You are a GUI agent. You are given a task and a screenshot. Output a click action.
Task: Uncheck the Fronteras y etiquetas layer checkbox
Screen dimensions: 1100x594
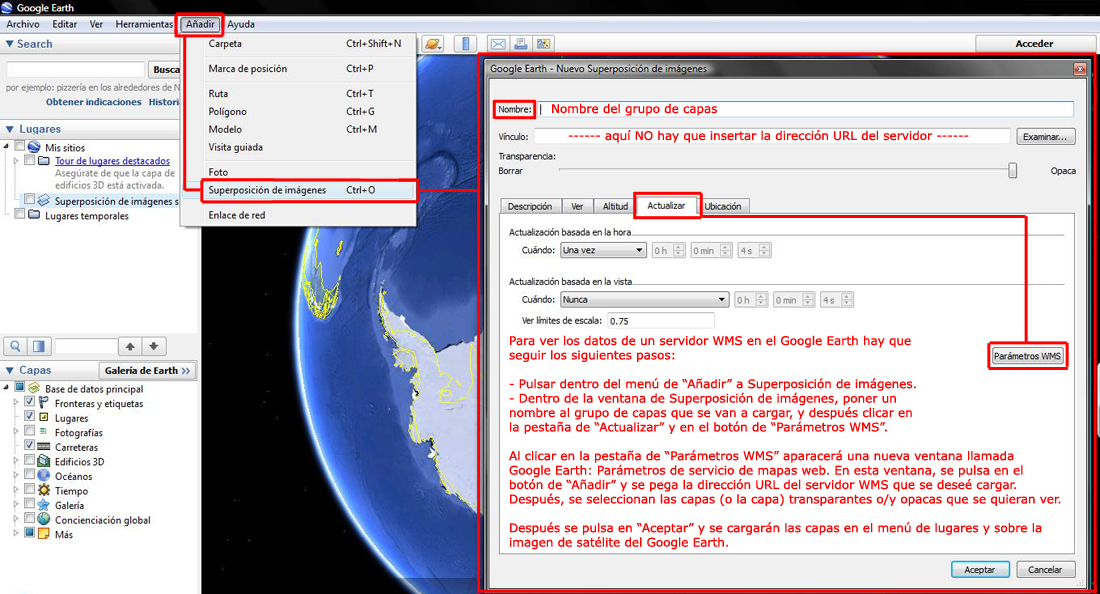pos(29,403)
